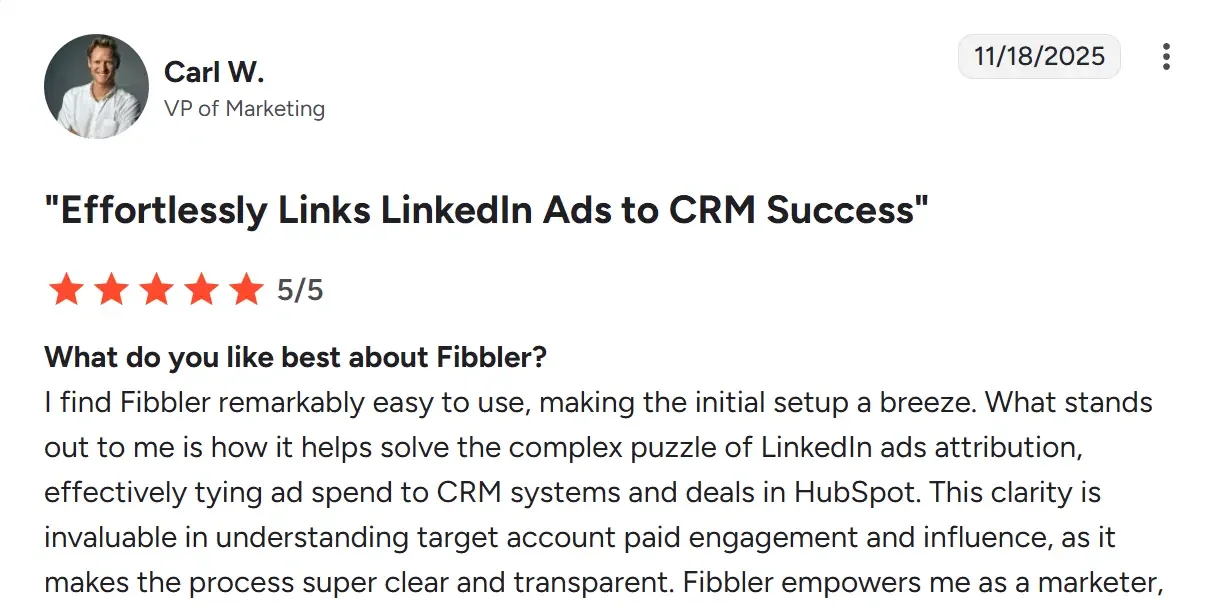Click "What do you like best about Fibbler?" heading
The image size is (1216, 608).
coord(295,357)
